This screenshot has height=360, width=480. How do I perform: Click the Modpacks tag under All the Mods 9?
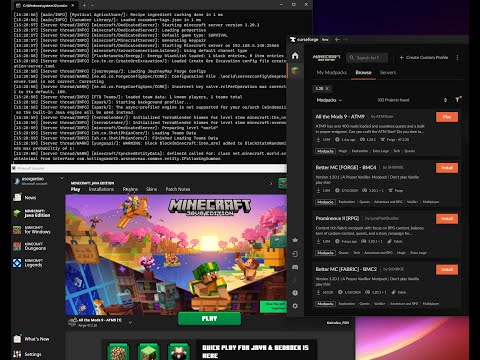pyautogui.click(x=325, y=151)
